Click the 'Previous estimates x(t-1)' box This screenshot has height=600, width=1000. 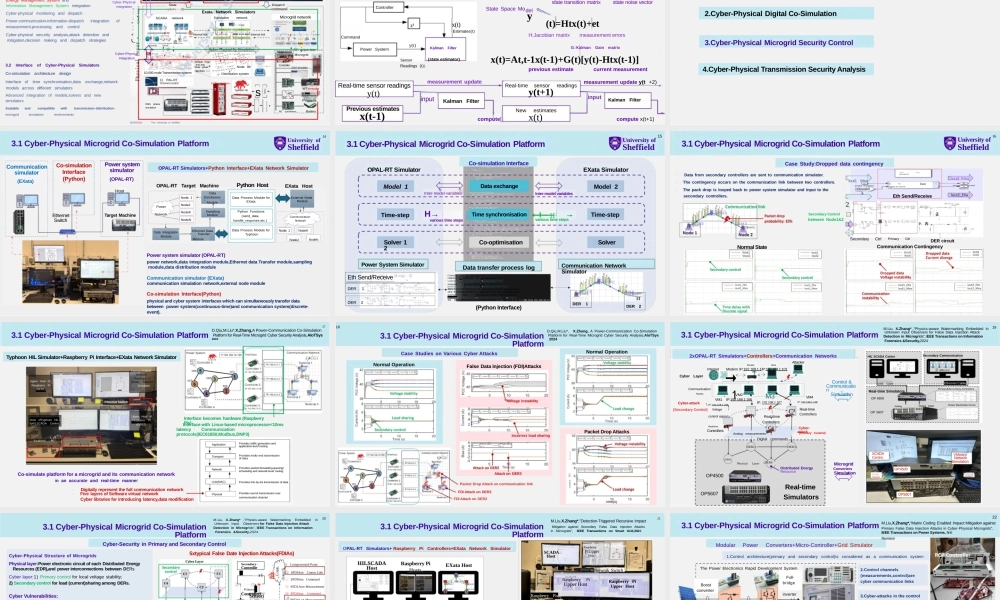pos(372,113)
